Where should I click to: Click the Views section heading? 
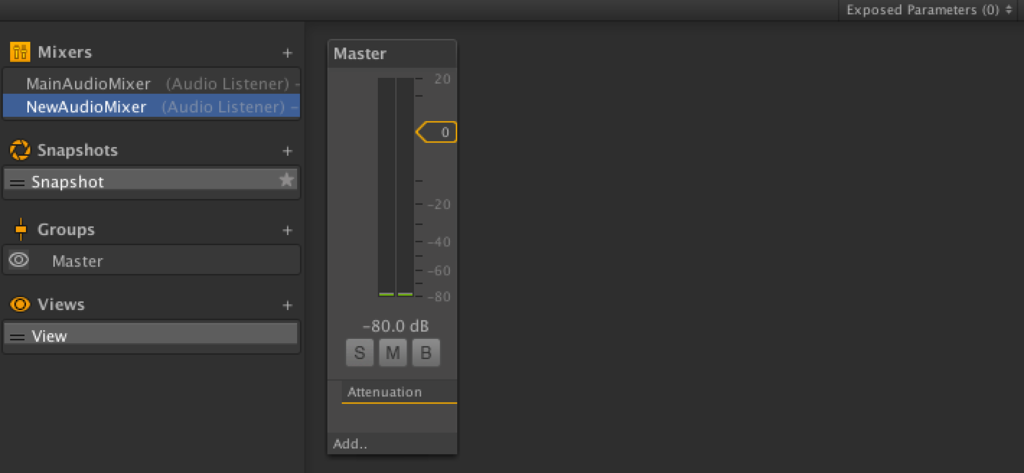[x=61, y=304]
